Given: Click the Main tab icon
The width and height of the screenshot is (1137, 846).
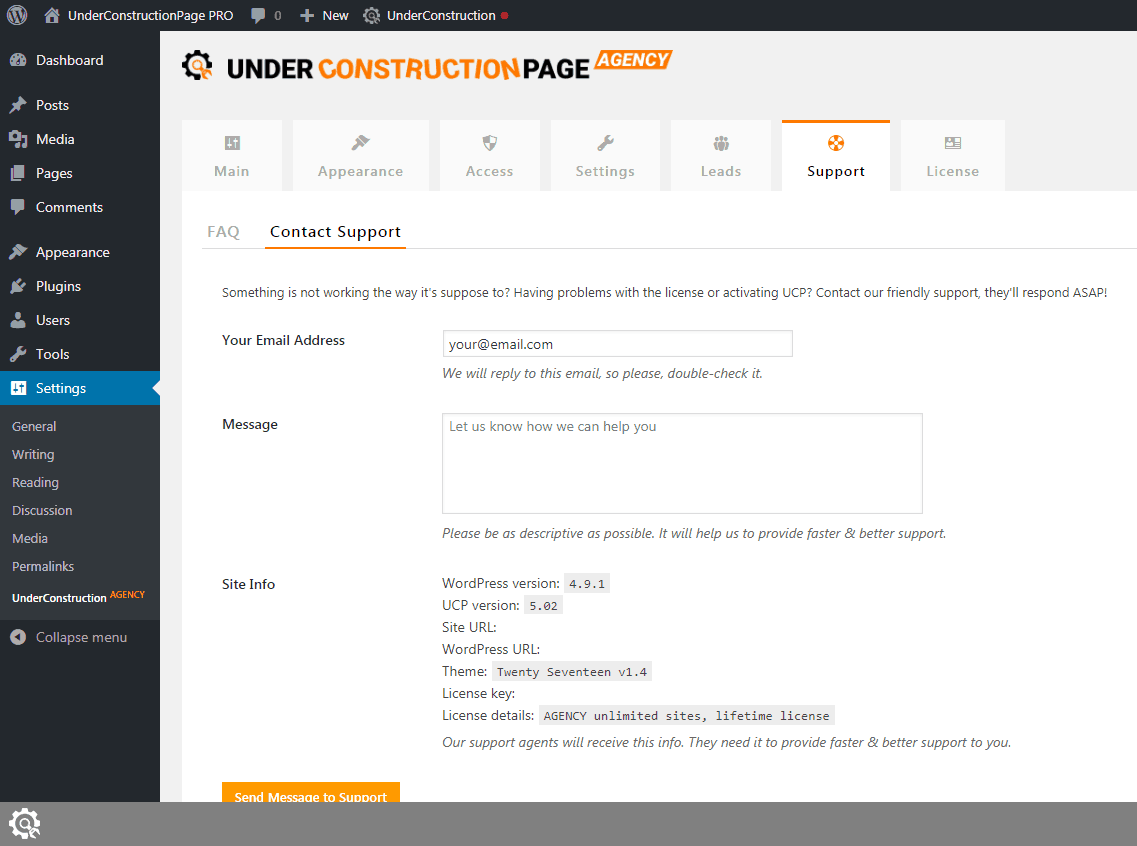Looking at the screenshot, I should (232, 143).
